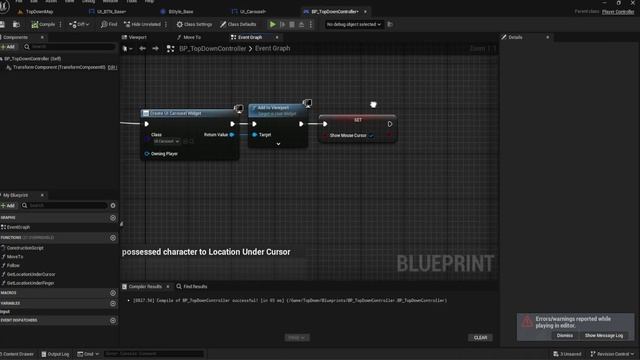Click Show Message Log
The height and width of the screenshot is (360, 640).
[604, 336]
